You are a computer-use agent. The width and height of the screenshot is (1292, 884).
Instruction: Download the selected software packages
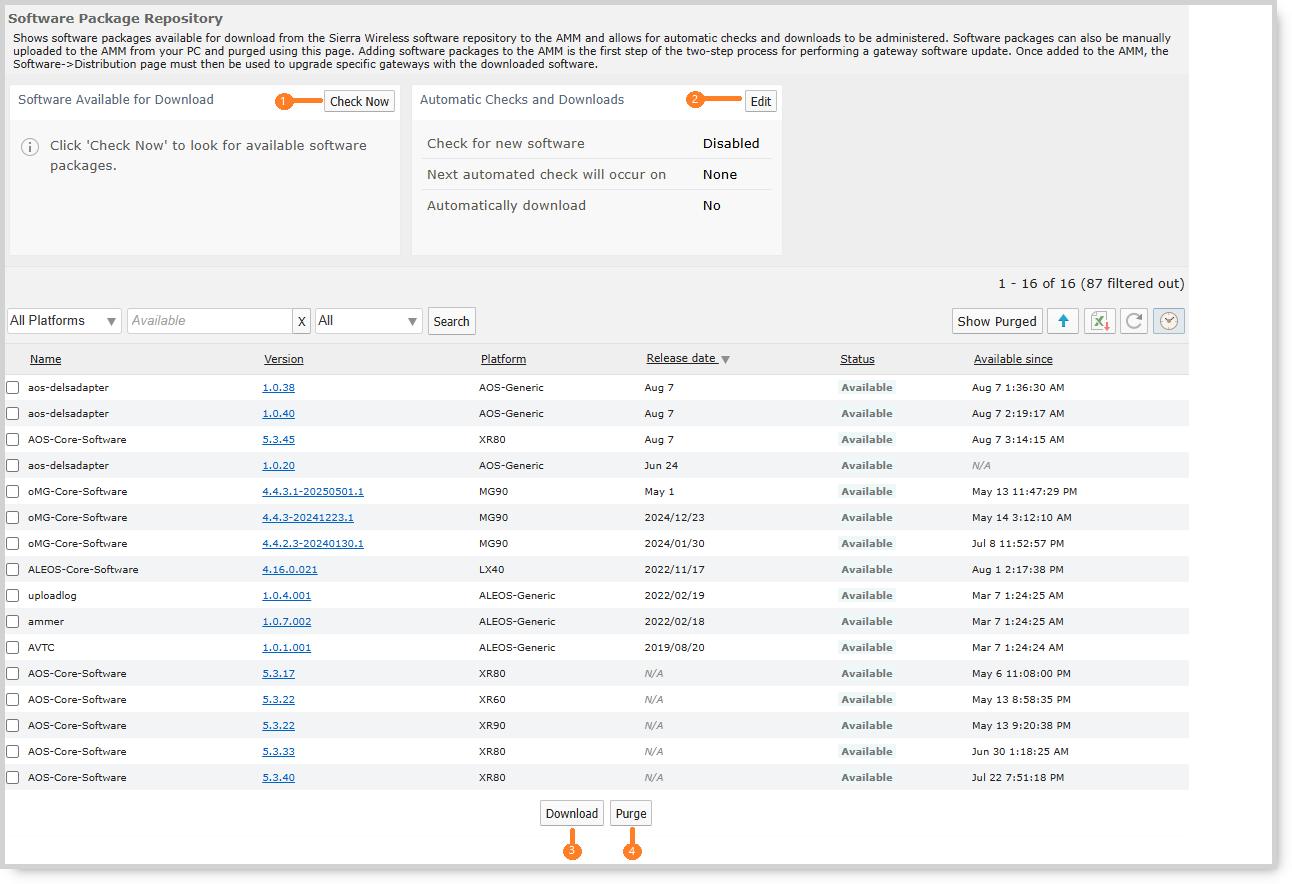pos(571,813)
